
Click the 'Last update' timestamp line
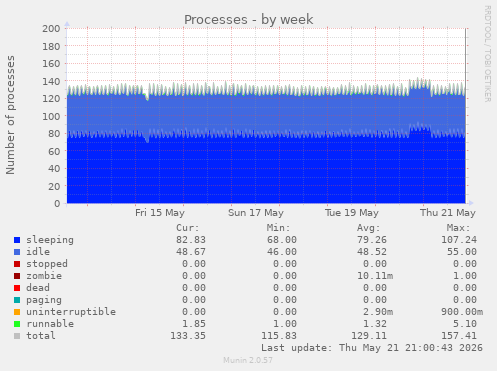tap(372, 348)
